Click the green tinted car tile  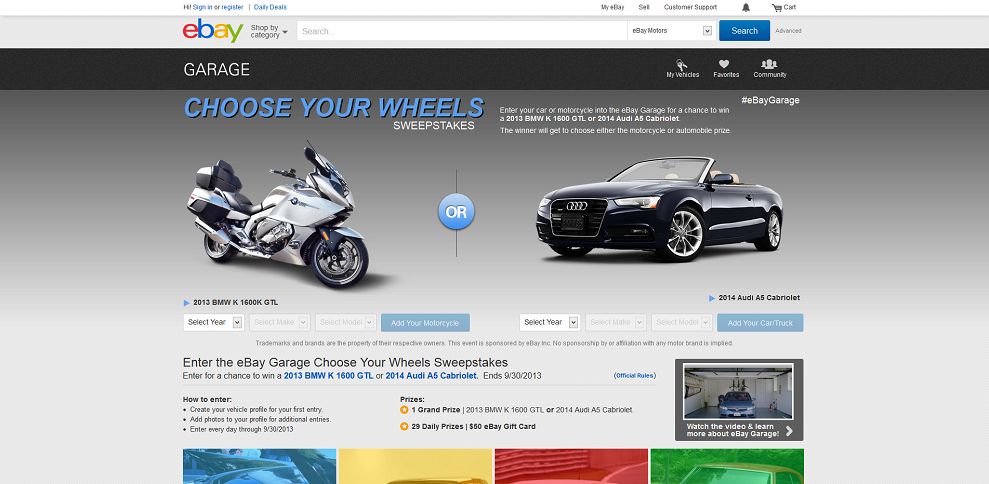[x=727, y=466]
